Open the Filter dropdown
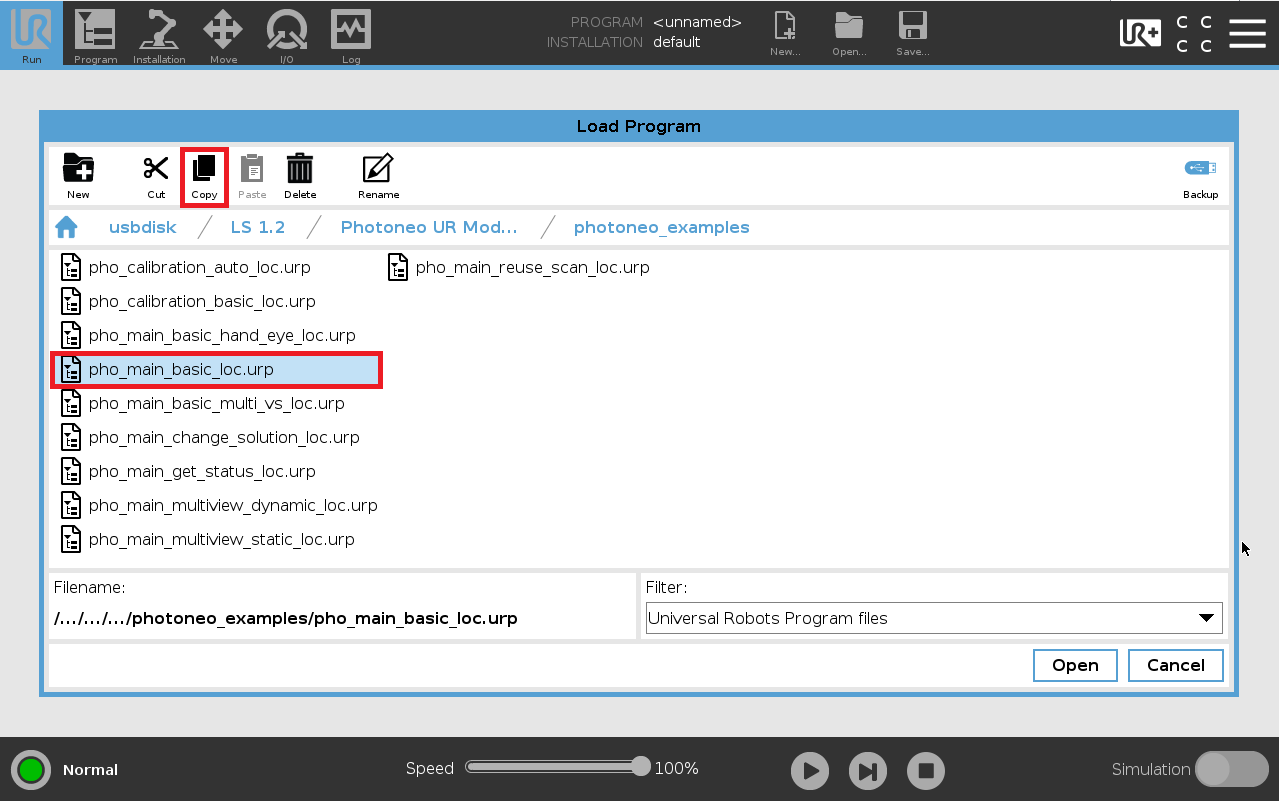 (x=934, y=618)
